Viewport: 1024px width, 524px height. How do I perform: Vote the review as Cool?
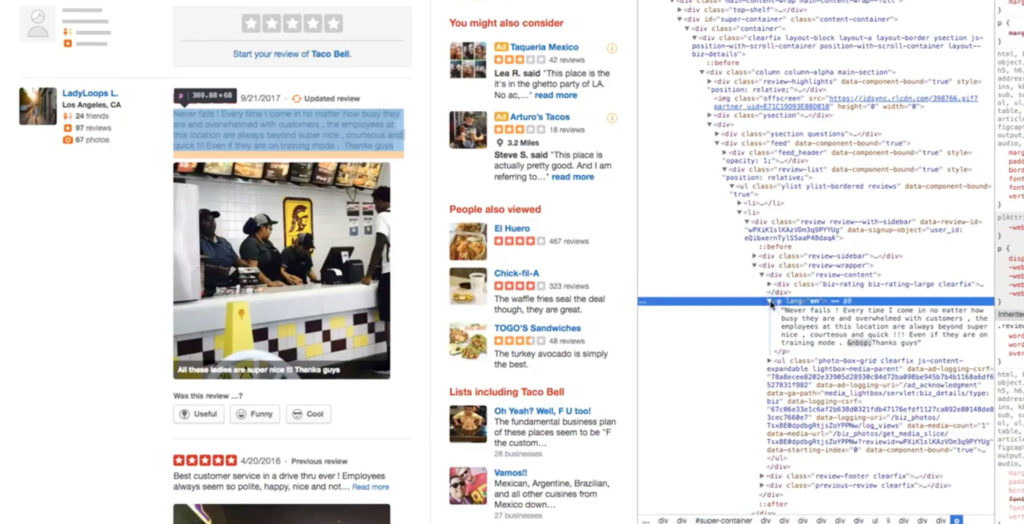308,414
